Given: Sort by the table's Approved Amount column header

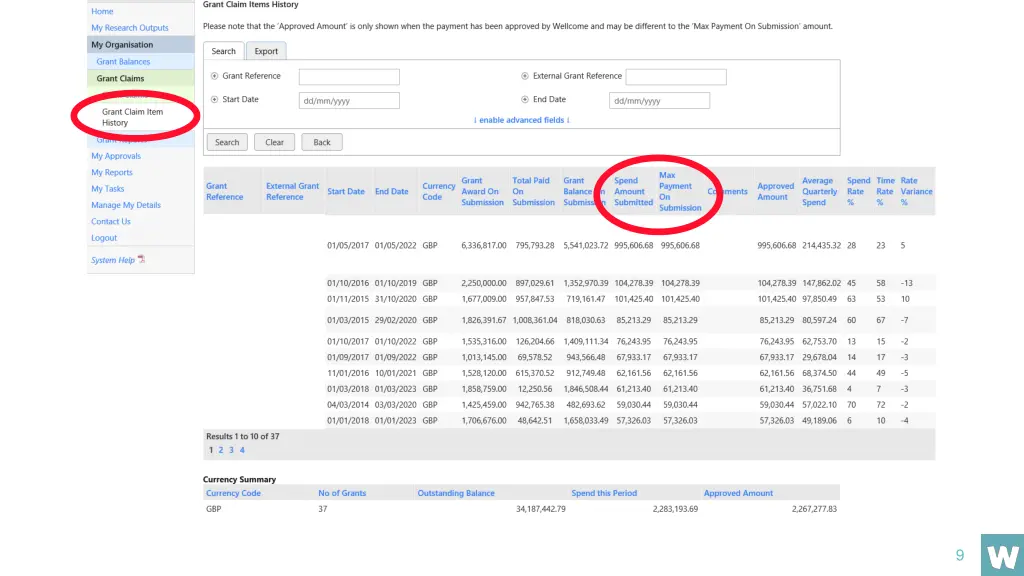Looking at the screenshot, I should (x=776, y=191).
